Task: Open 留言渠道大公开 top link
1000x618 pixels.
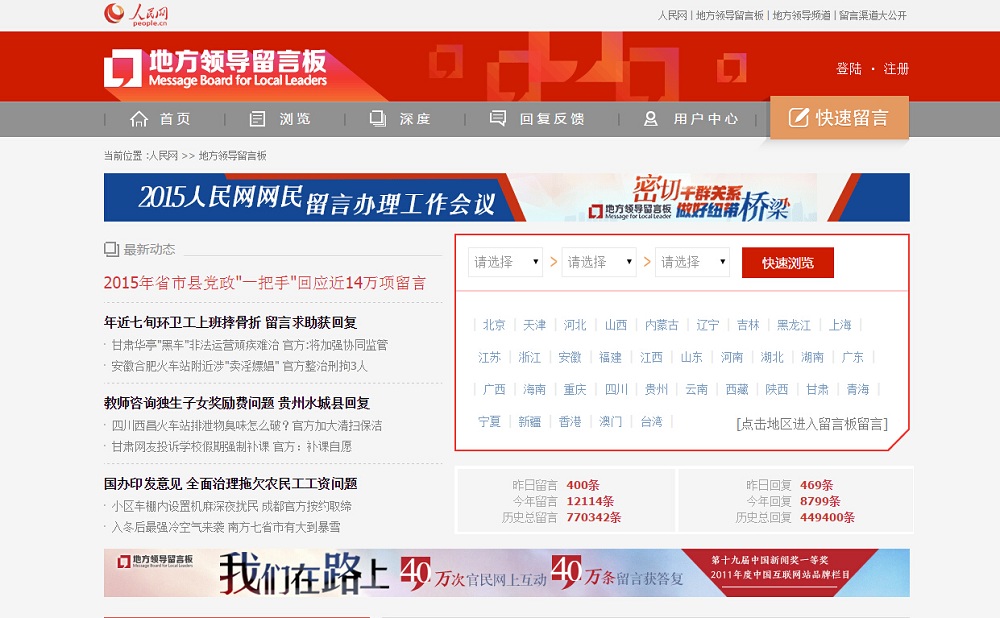Action: [x=872, y=15]
